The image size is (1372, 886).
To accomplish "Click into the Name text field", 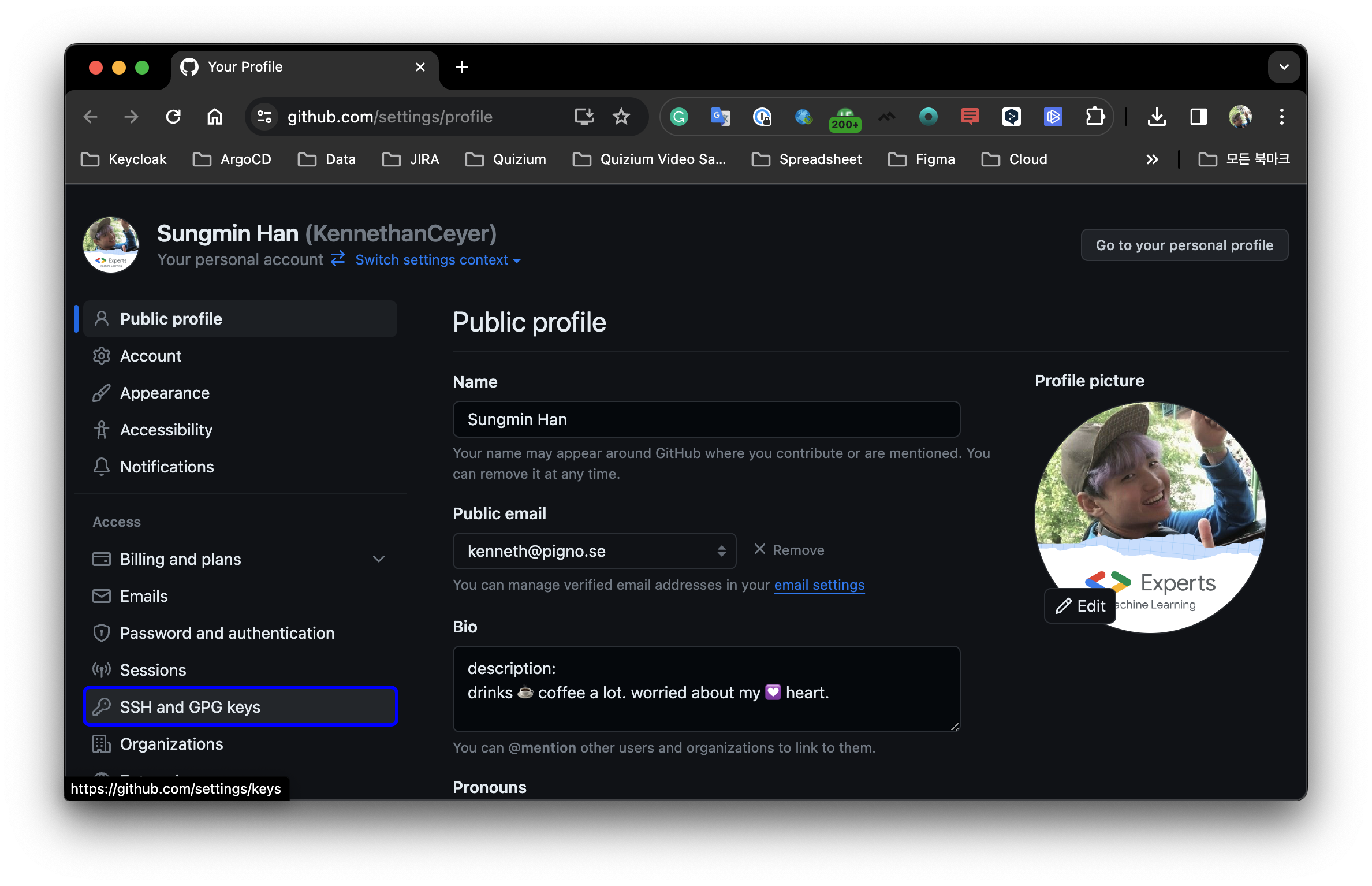I will point(706,419).
